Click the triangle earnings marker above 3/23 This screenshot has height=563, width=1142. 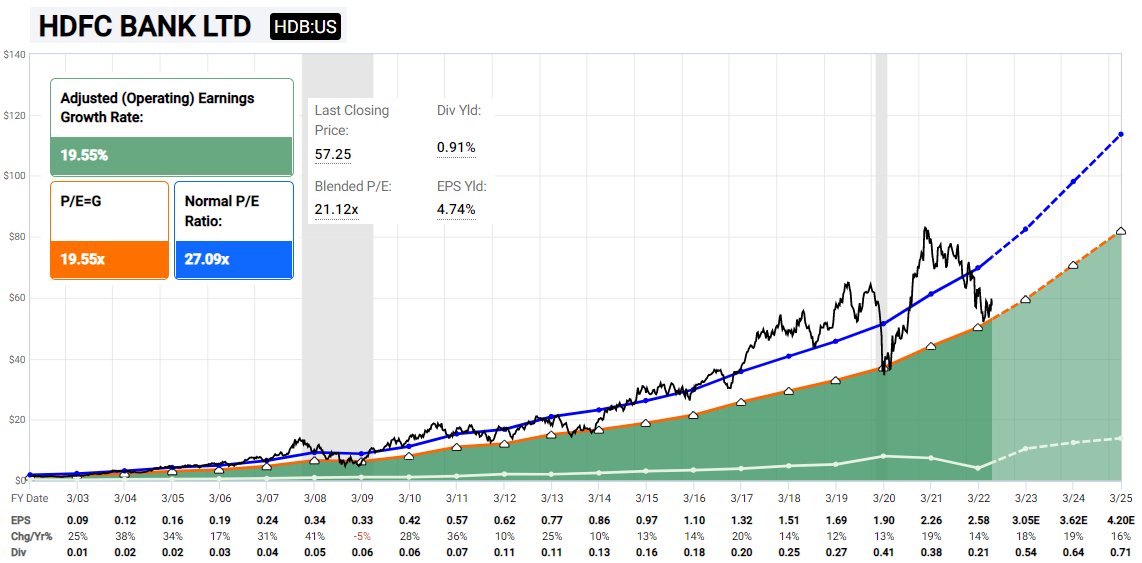(1025, 299)
